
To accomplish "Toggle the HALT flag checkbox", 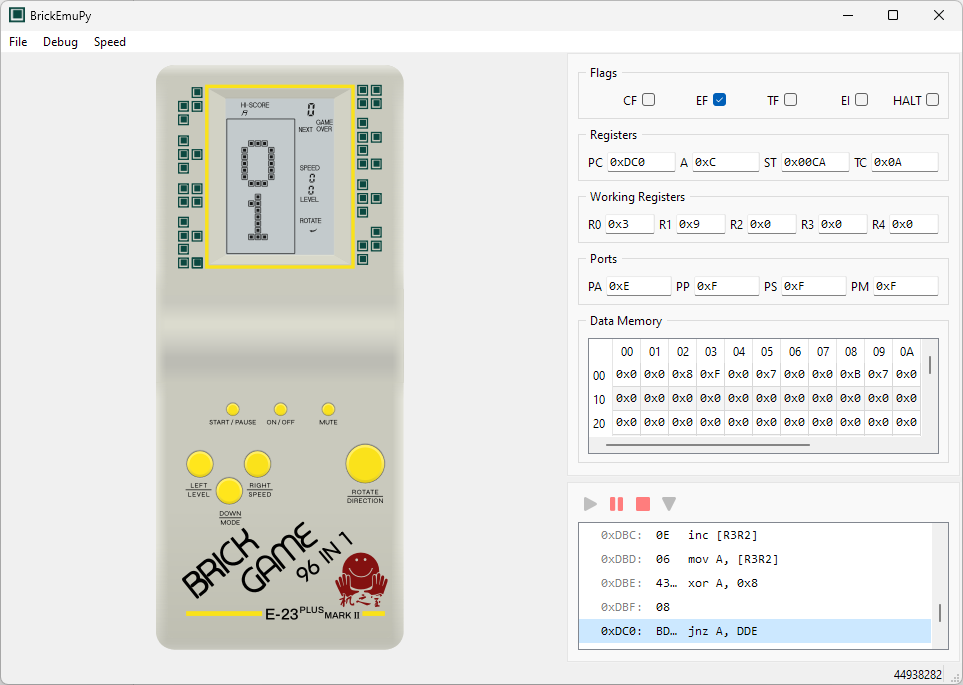I will (931, 99).
